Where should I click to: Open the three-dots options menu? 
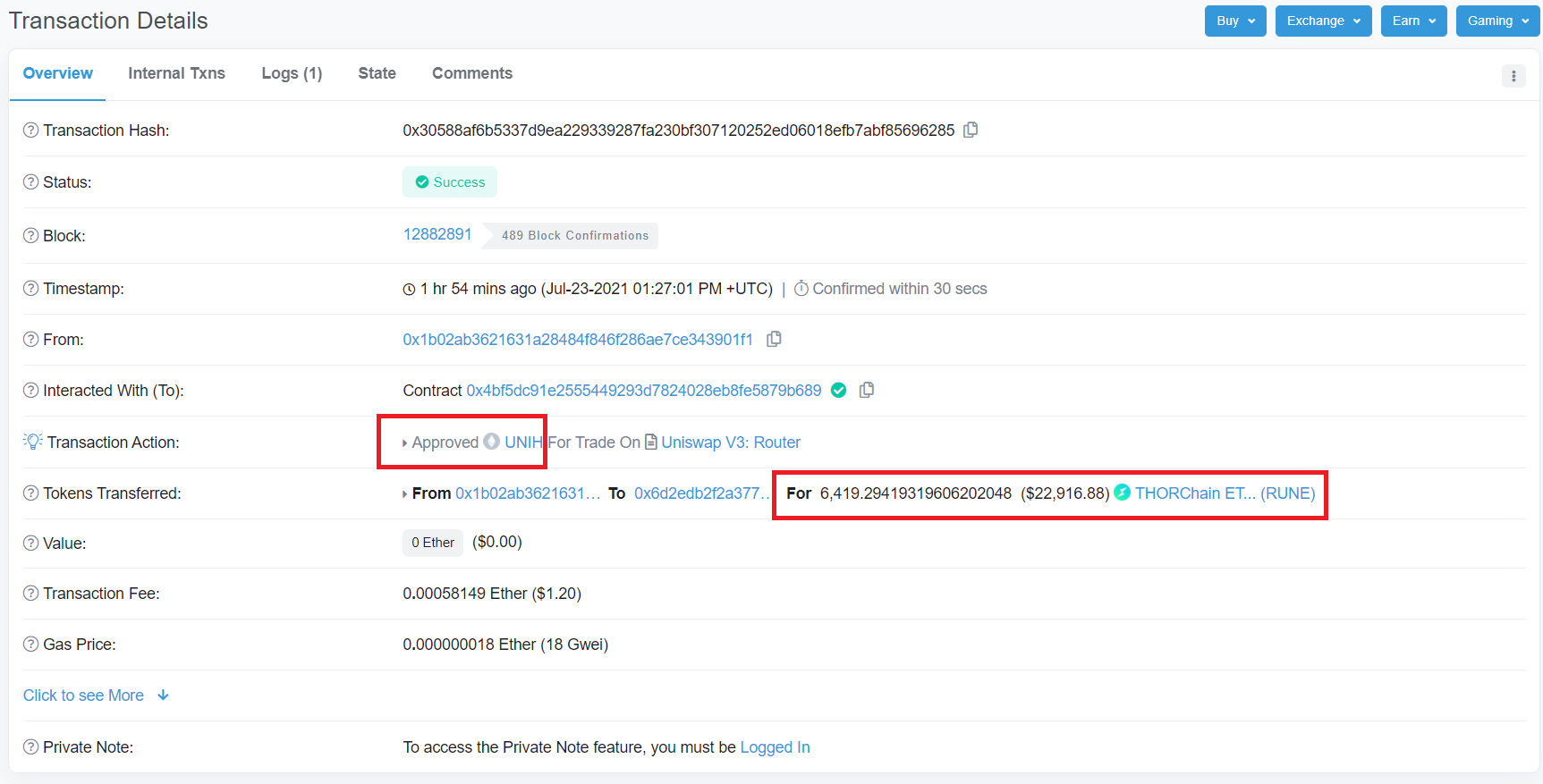(x=1513, y=76)
